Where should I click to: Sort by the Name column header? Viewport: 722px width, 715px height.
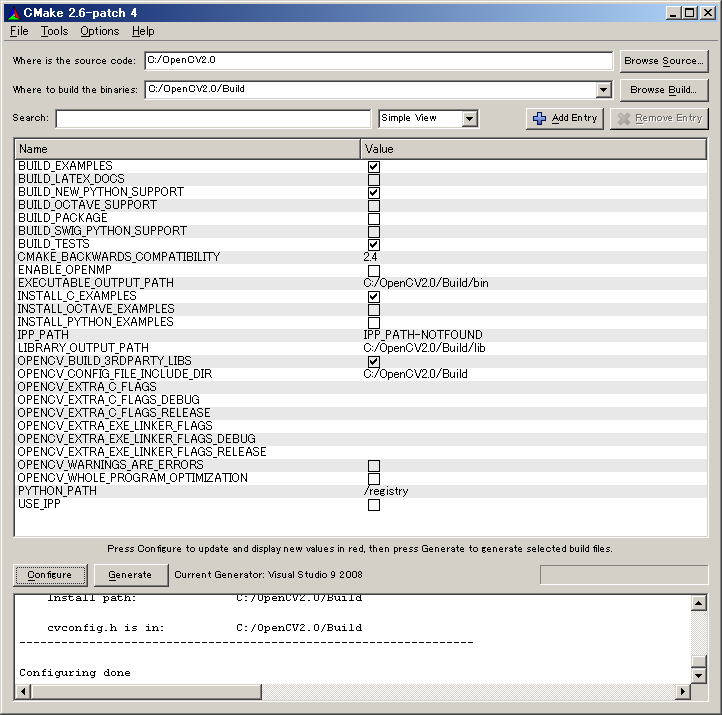pos(187,149)
